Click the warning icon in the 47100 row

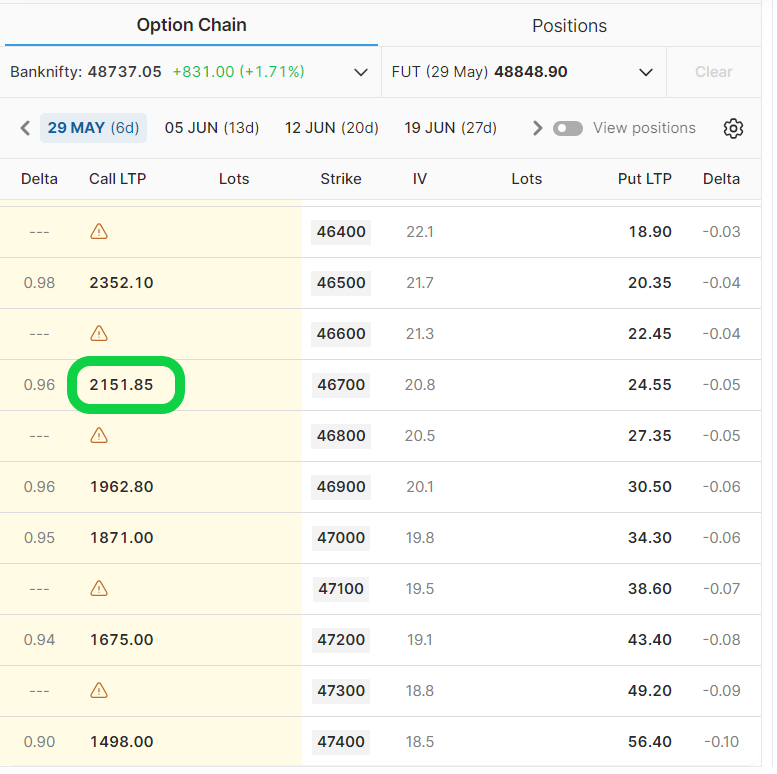tap(99, 589)
